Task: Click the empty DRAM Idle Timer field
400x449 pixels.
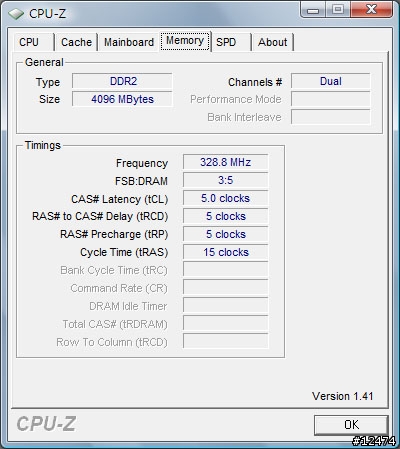Action: point(226,305)
